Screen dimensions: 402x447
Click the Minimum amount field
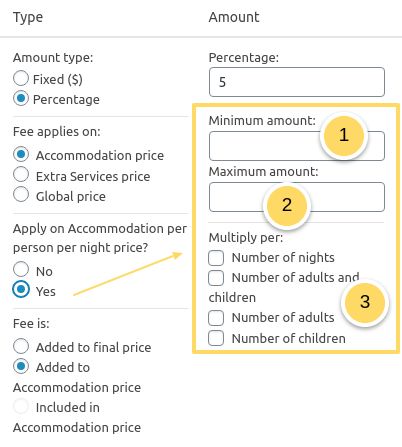(x=297, y=146)
